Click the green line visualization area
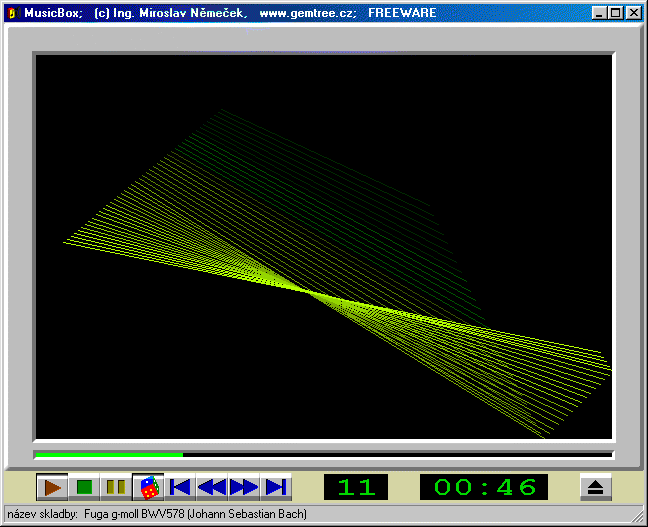Image resolution: width=648 pixels, height=527 pixels. point(323,245)
